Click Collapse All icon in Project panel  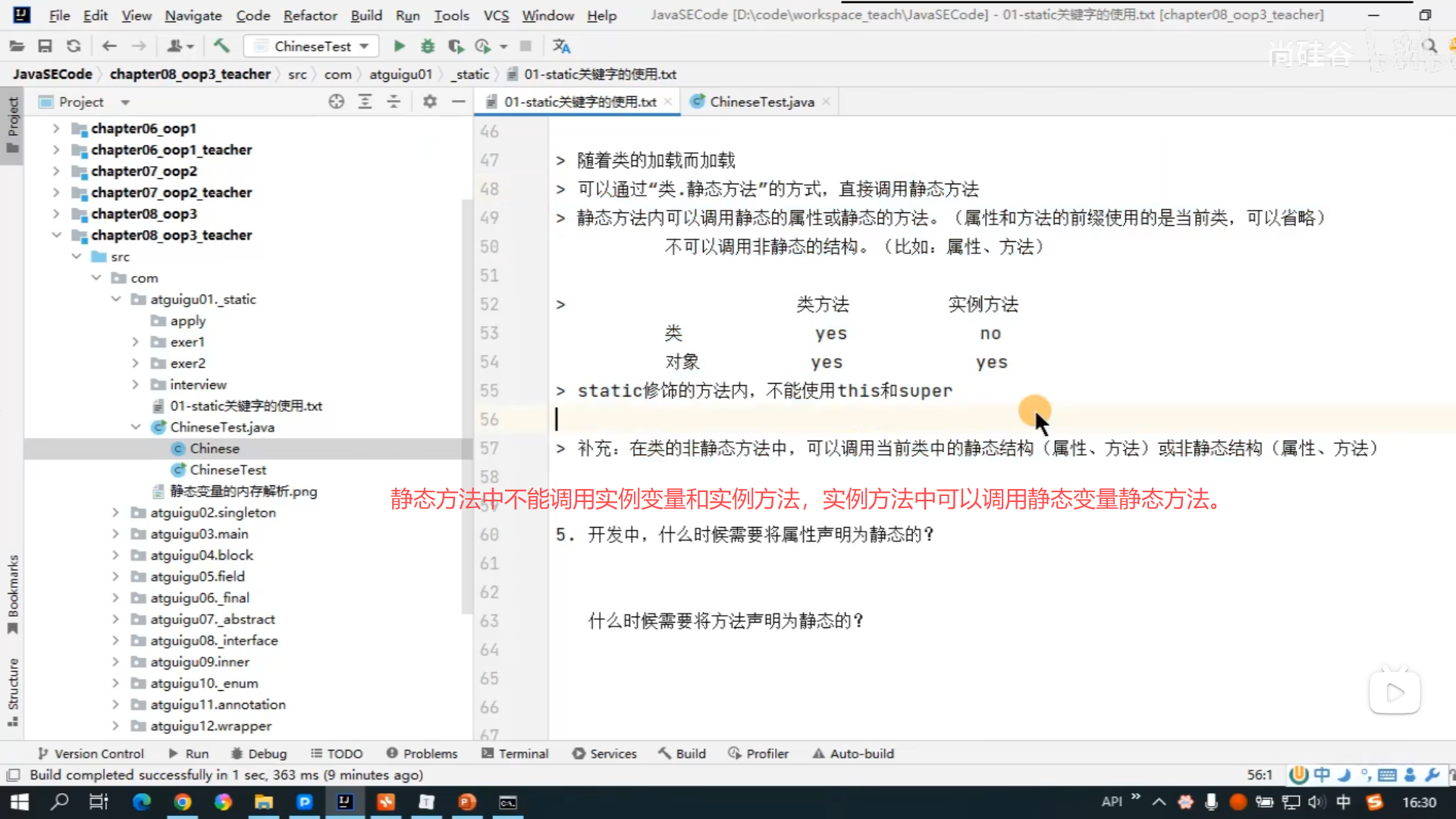click(394, 102)
